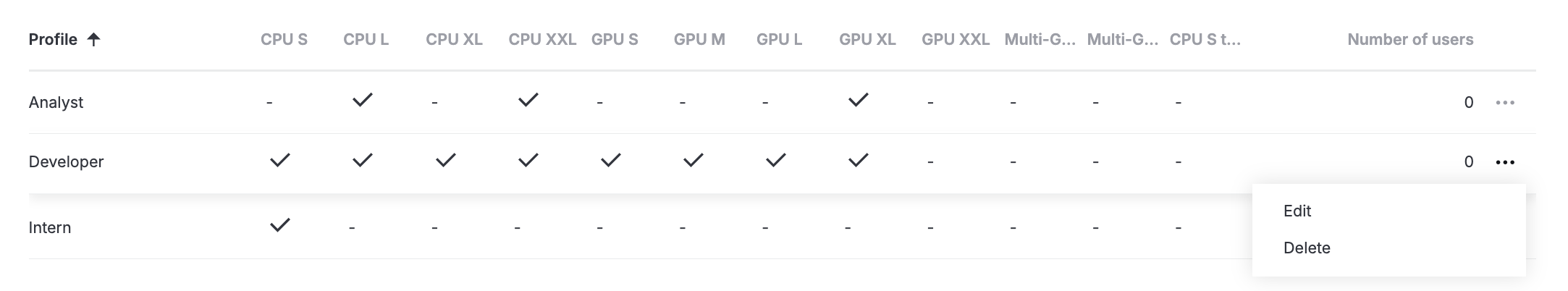Click the Analyst GPU XL checkmark

[x=858, y=100]
